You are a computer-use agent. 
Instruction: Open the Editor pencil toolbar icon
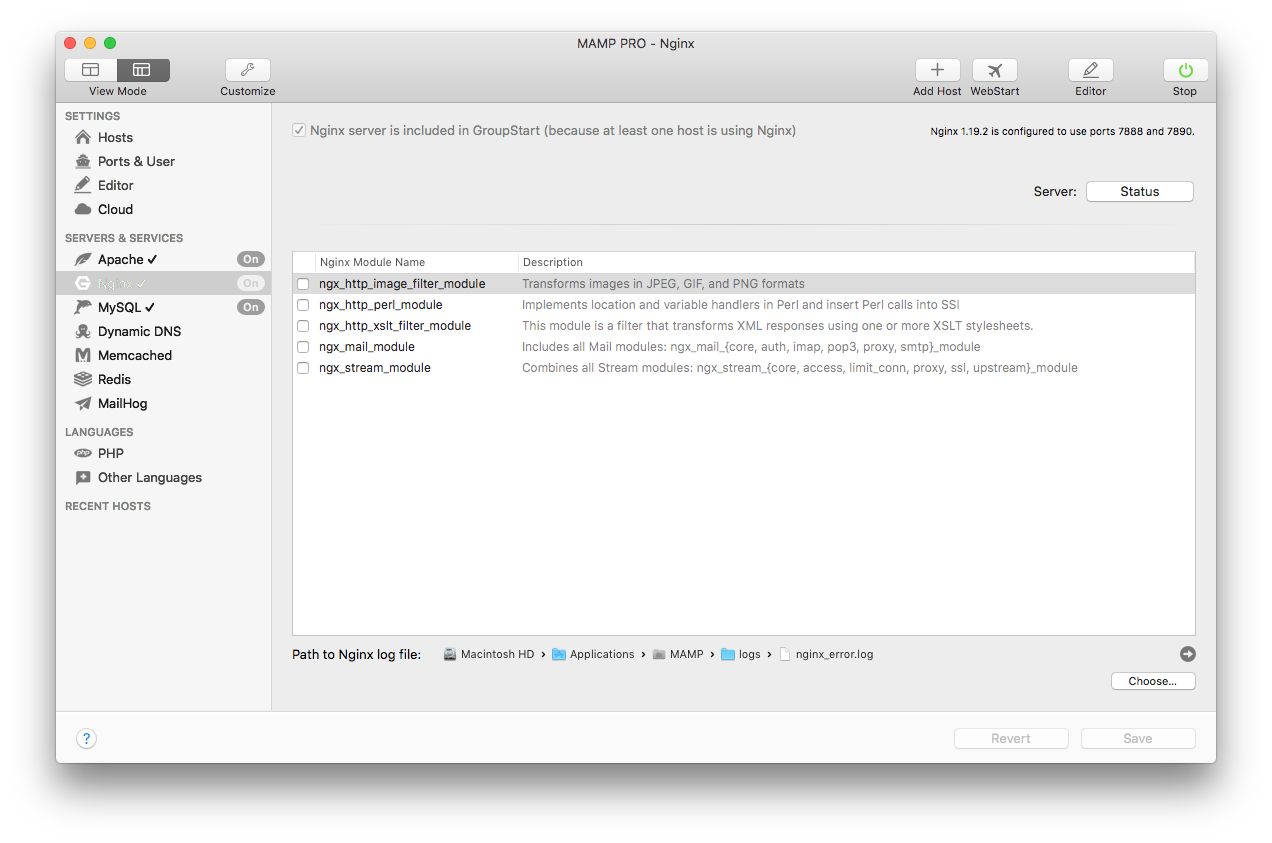(x=1090, y=70)
